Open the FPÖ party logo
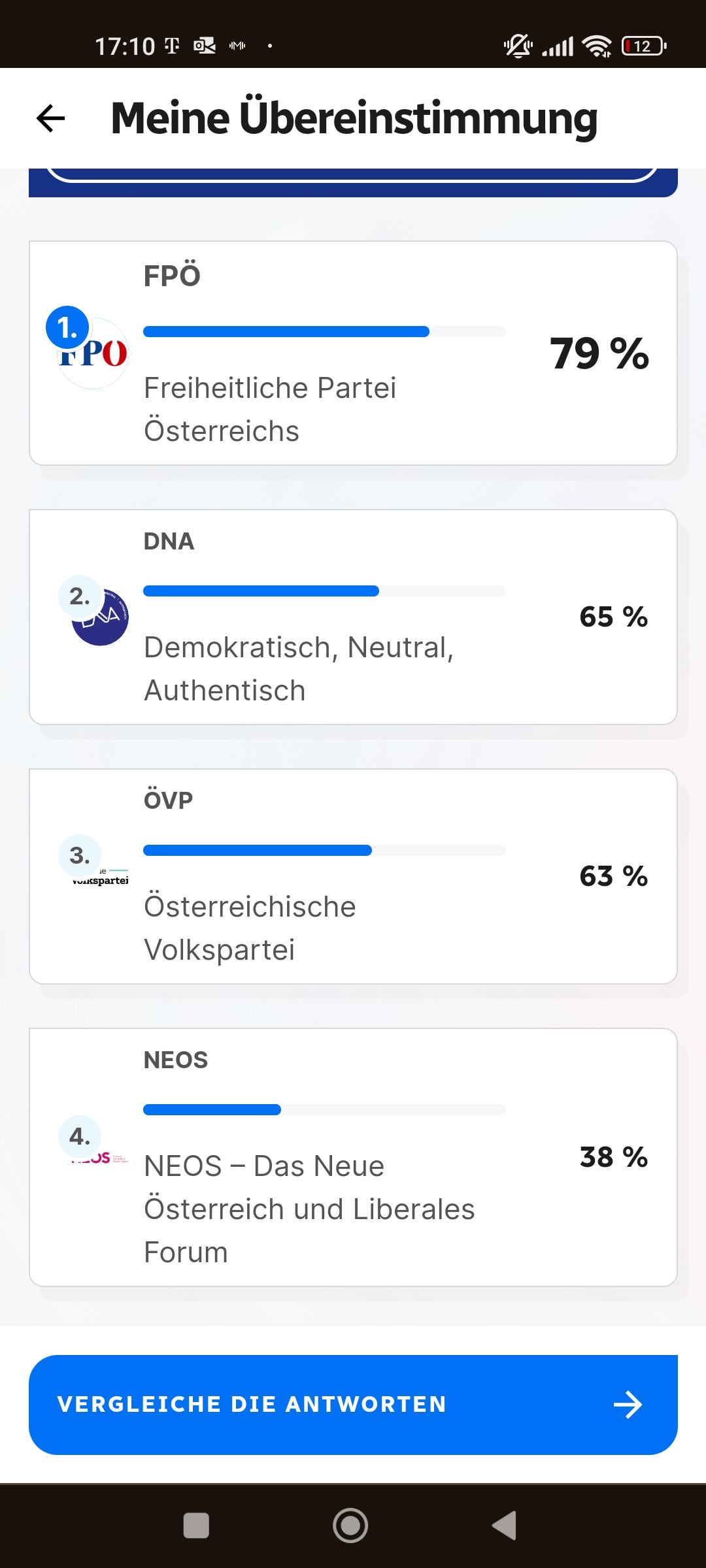This screenshot has width=706, height=1568. 93,353
